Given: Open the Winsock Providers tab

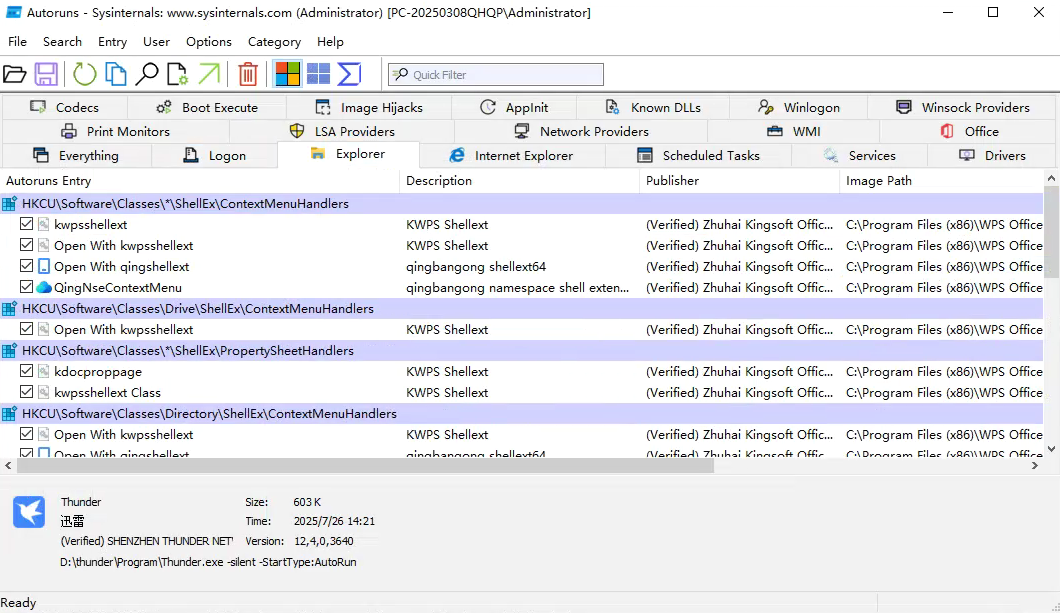Looking at the screenshot, I should pyautogui.click(x=963, y=107).
